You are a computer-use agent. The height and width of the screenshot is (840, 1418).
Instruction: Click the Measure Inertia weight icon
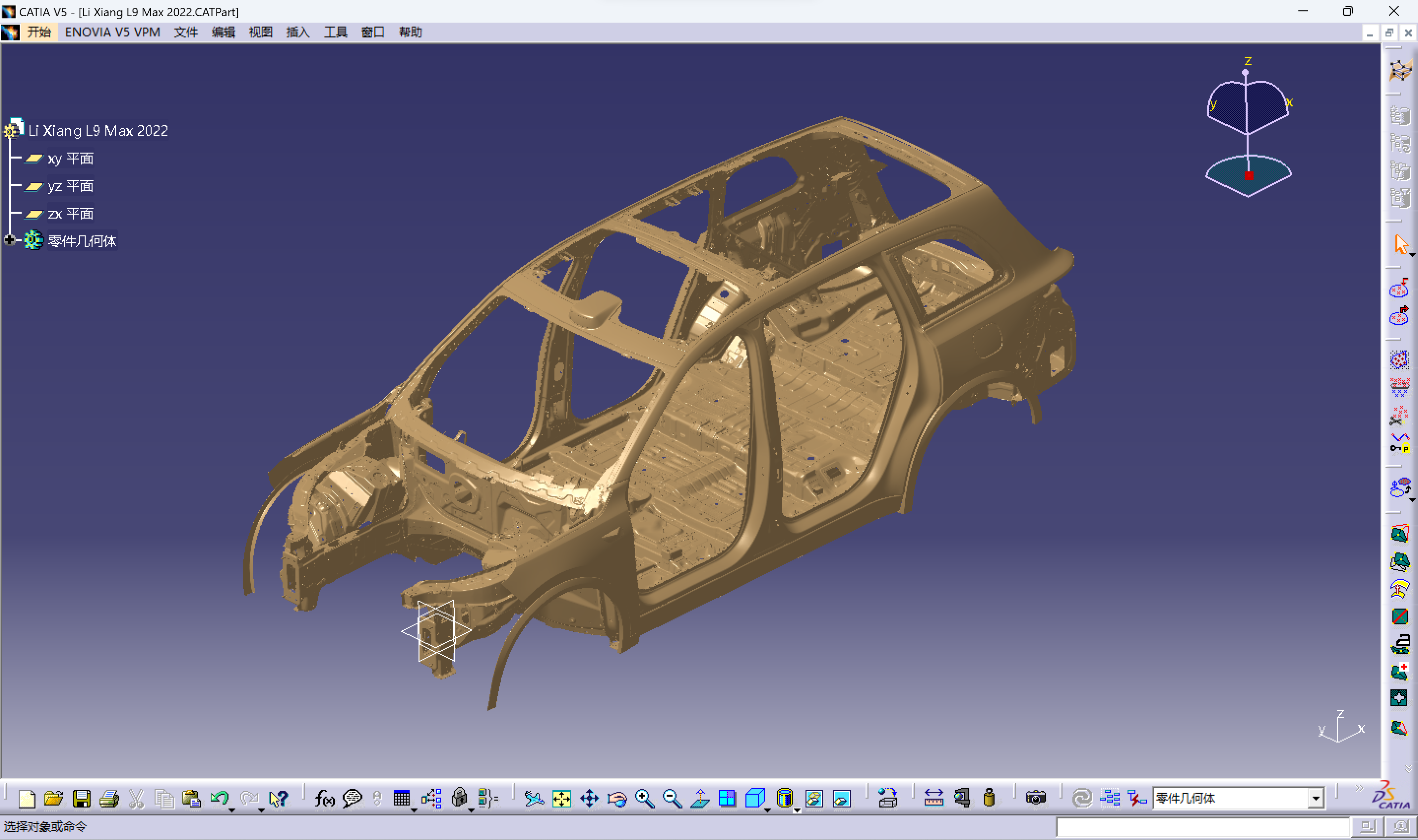pos(989,798)
